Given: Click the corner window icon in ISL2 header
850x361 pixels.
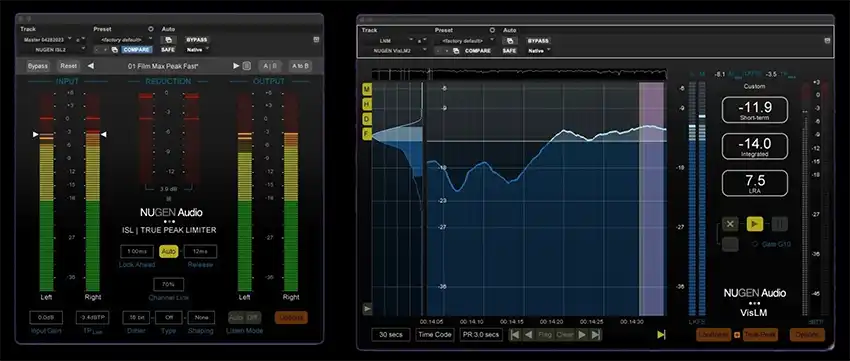Looking at the screenshot, I should 316,40.
